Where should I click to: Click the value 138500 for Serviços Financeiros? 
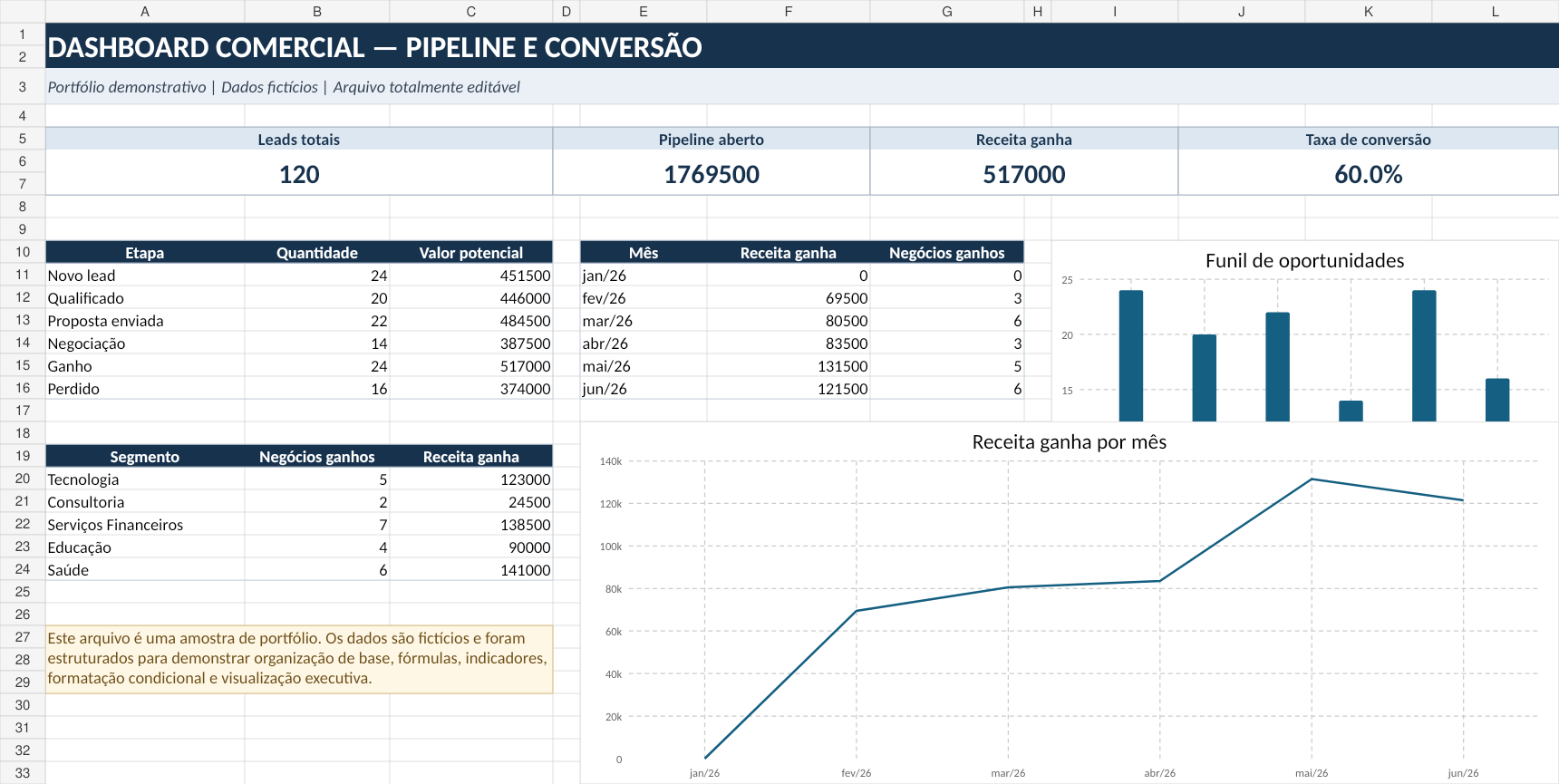[x=471, y=524]
